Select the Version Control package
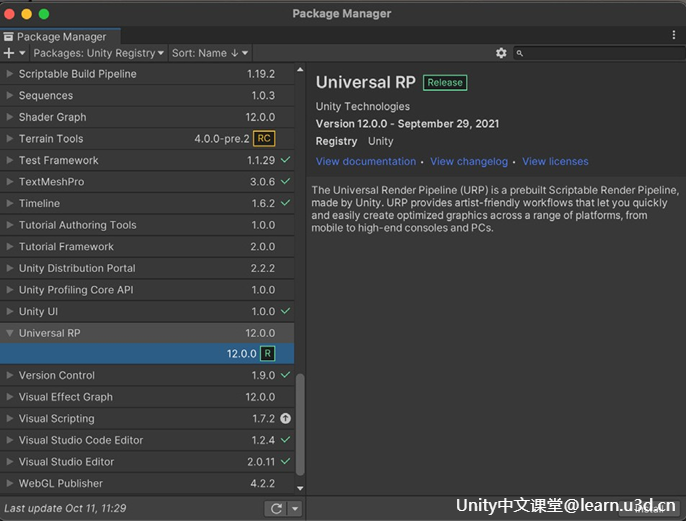This screenshot has height=521, width=686. pyautogui.click(x=147, y=375)
